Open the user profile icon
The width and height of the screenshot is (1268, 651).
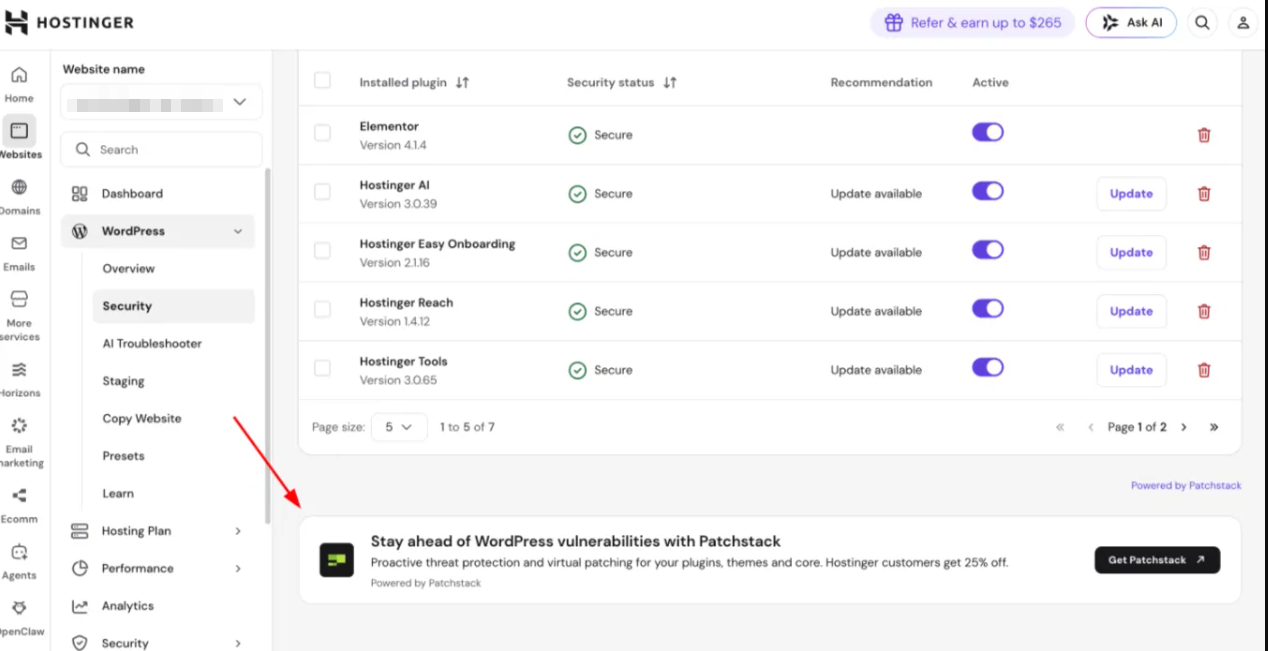coord(1243,22)
